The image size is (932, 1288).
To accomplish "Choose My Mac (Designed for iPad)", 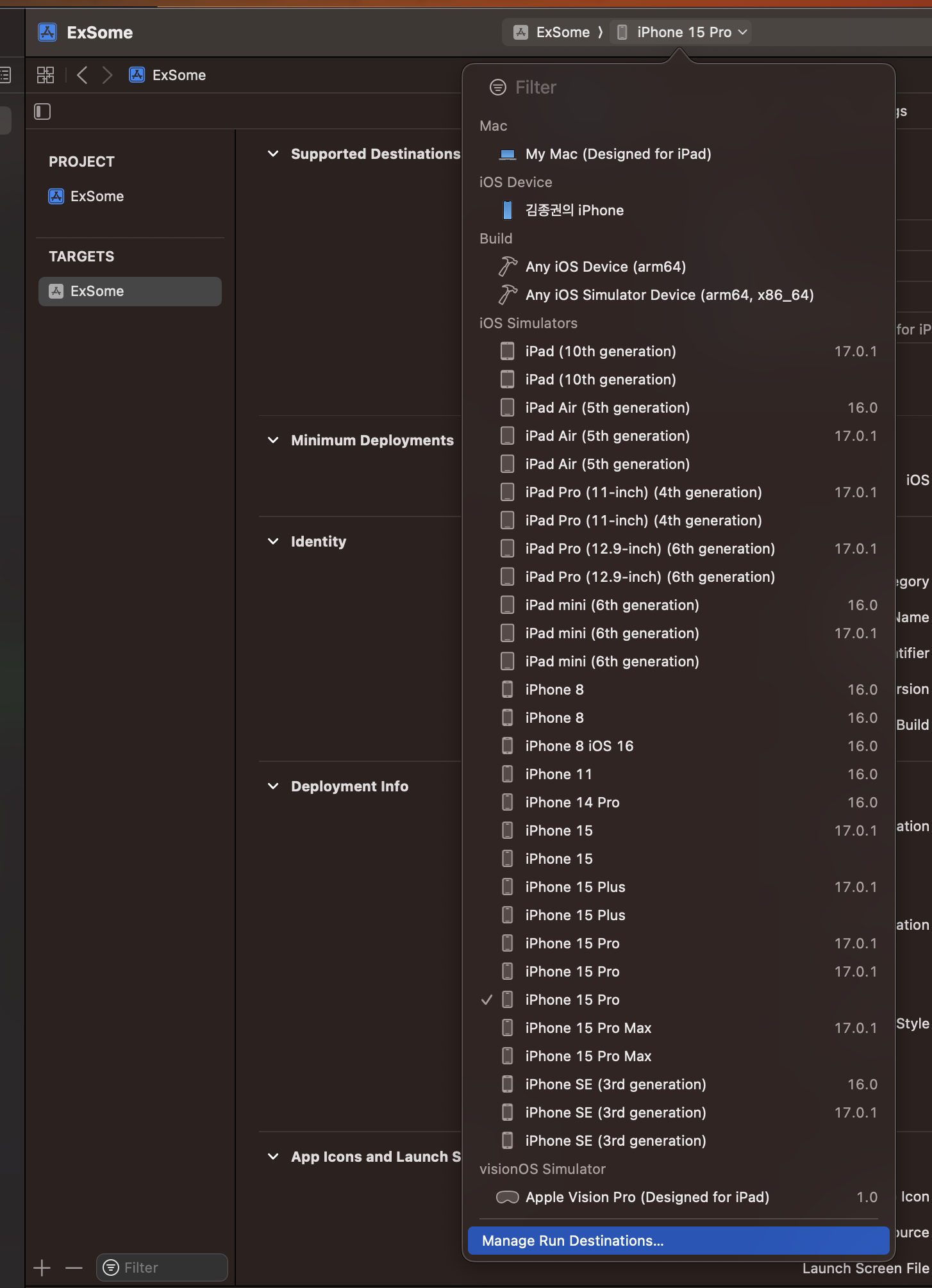I will [x=679, y=154].
